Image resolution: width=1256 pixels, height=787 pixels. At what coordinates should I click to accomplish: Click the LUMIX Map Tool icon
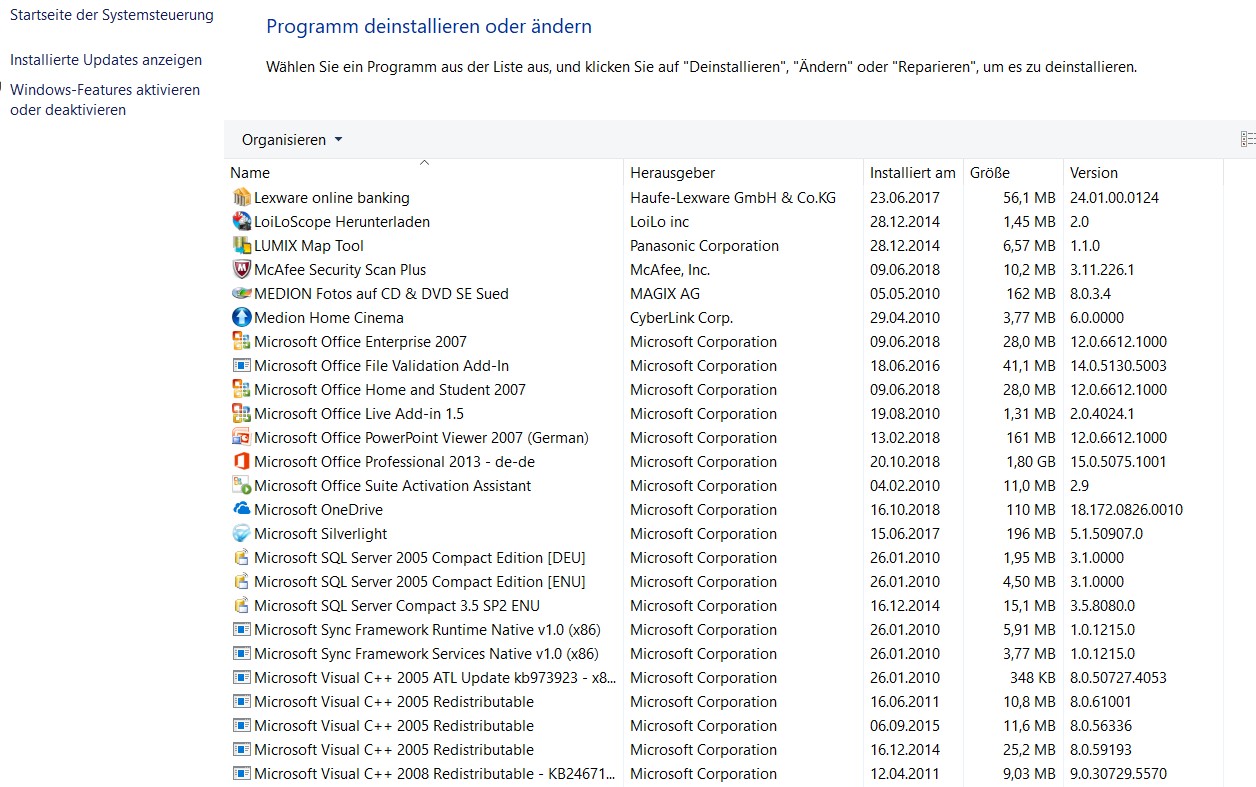click(241, 245)
